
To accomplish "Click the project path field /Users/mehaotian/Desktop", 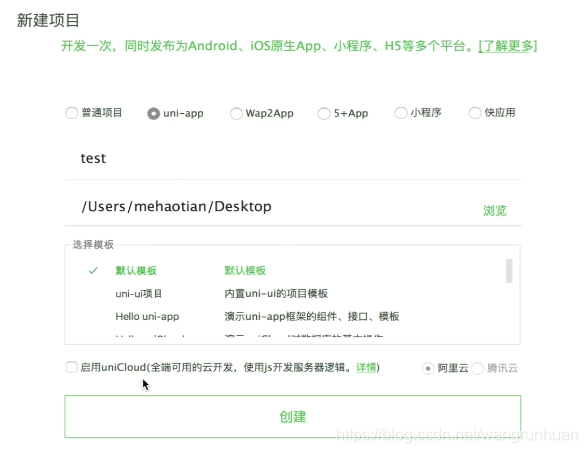I will point(270,207).
